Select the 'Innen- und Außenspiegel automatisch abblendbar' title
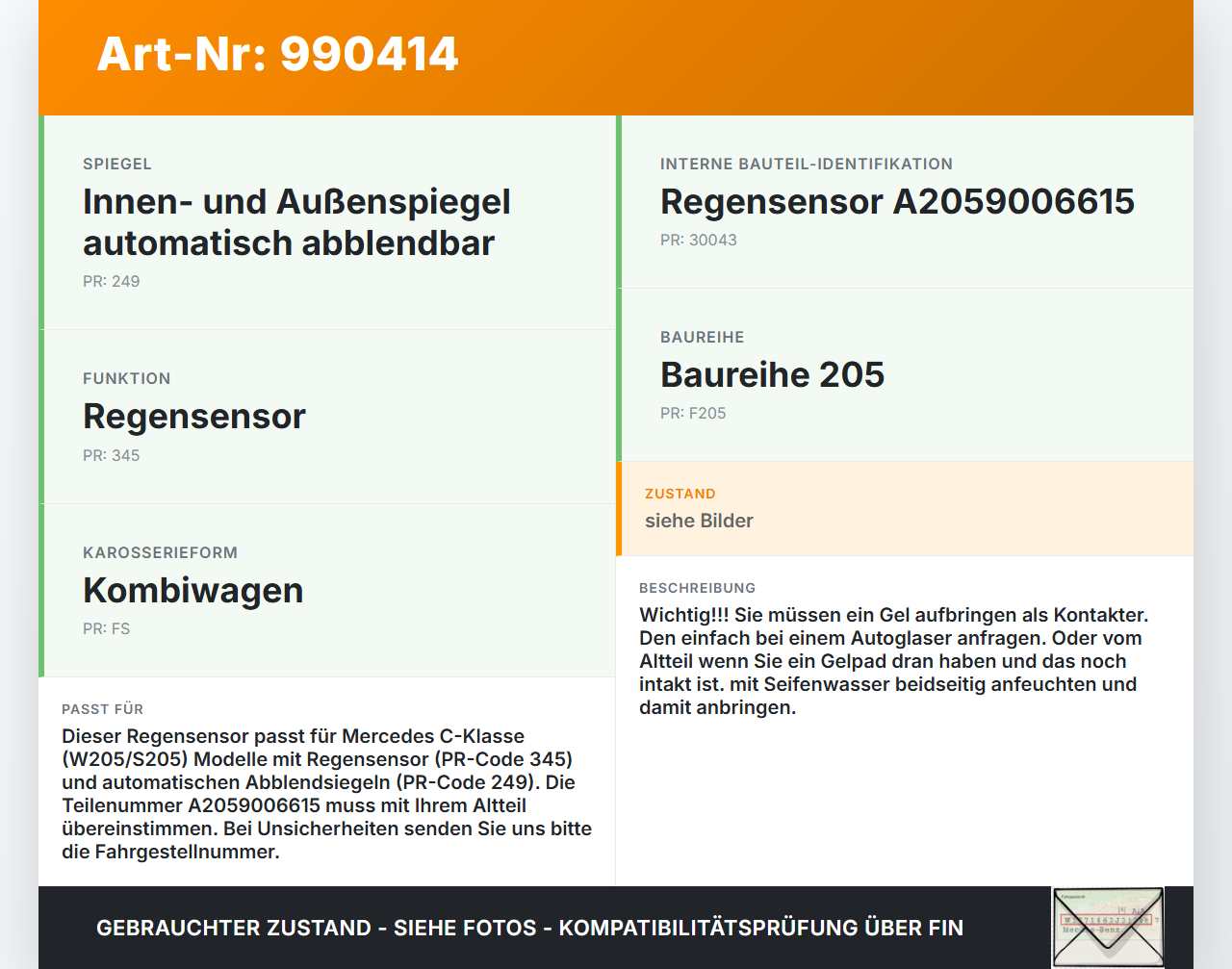1232x969 pixels. 296,222
